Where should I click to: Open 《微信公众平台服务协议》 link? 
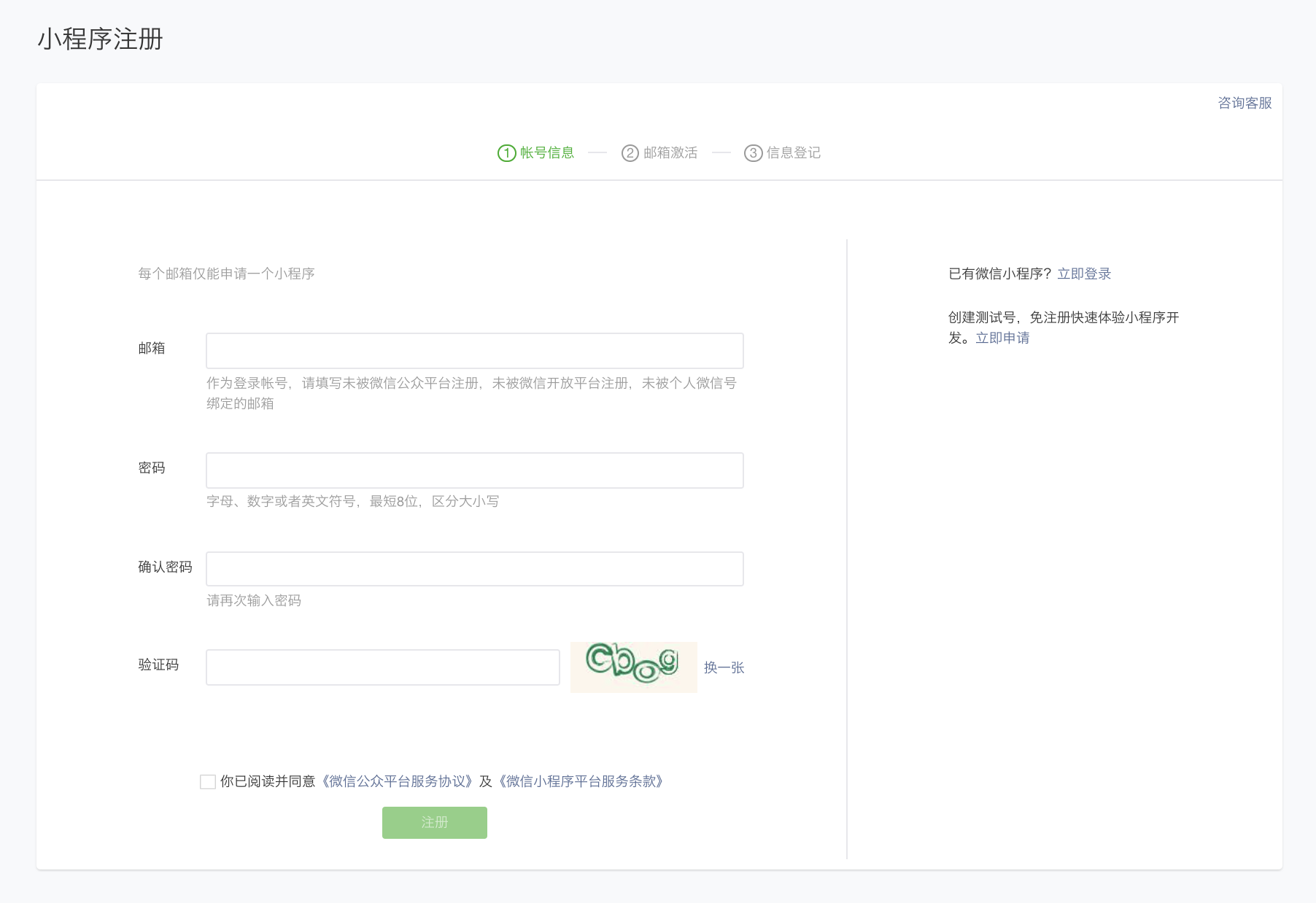(x=398, y=782)
